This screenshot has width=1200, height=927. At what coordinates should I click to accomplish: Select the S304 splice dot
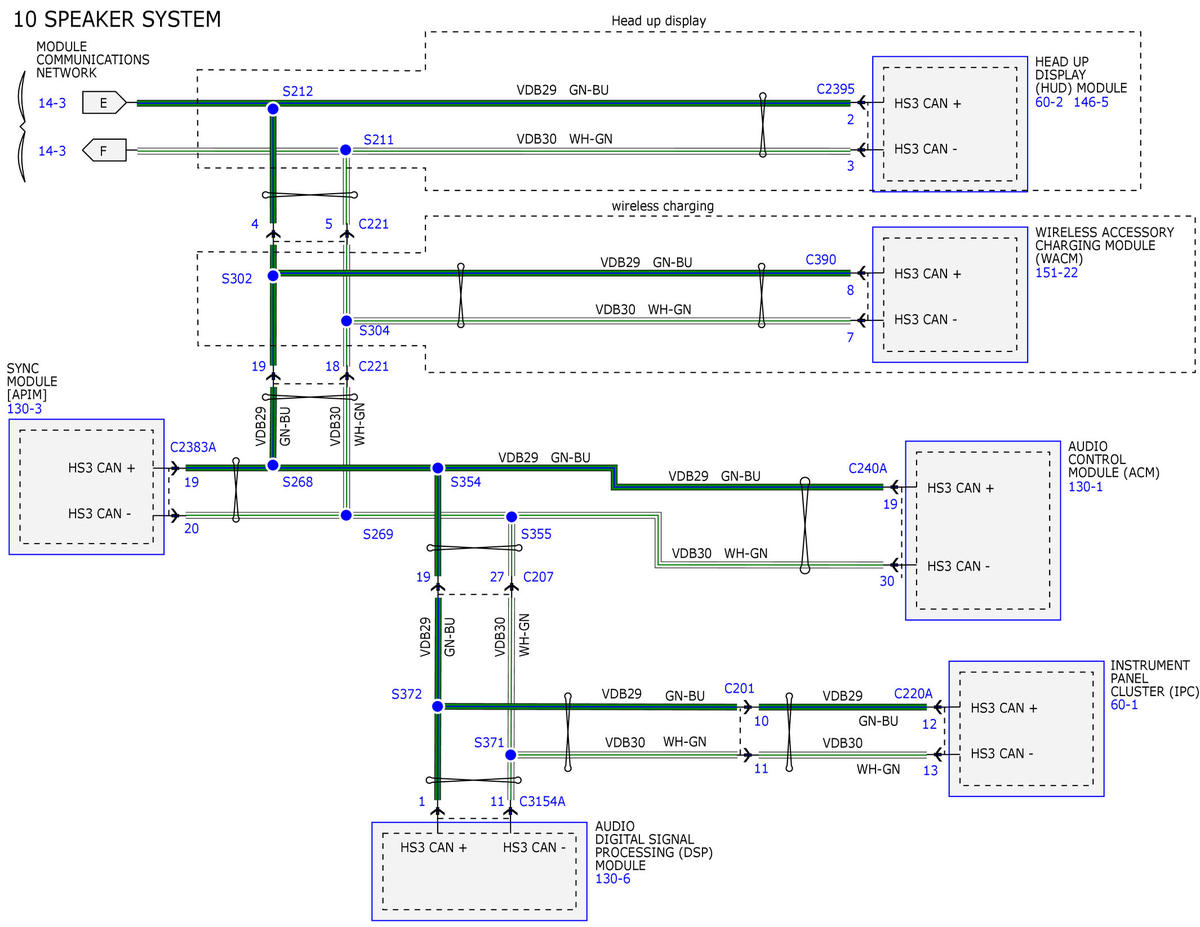pos(345,321)
